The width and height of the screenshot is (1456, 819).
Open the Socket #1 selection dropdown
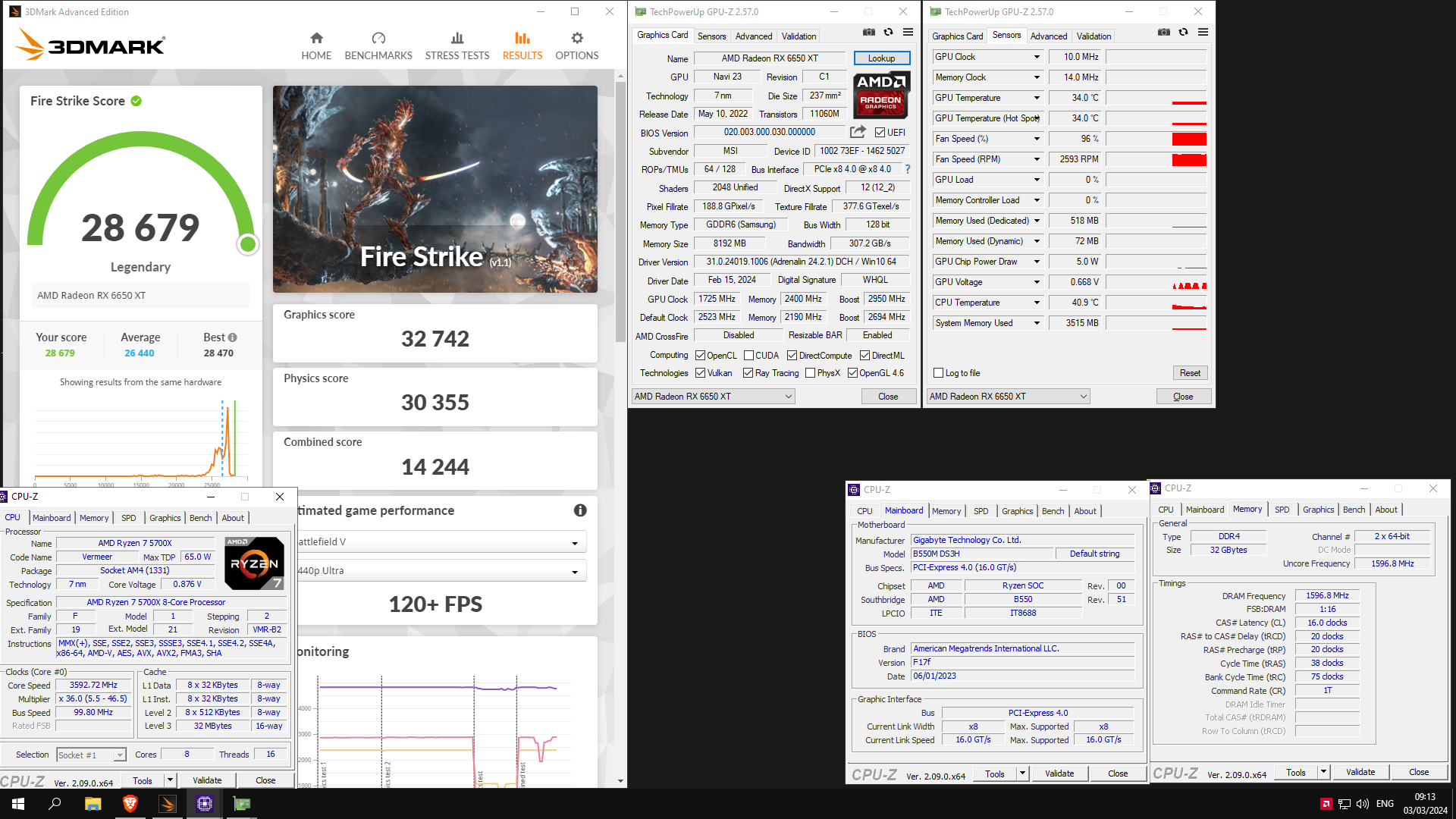91,755
